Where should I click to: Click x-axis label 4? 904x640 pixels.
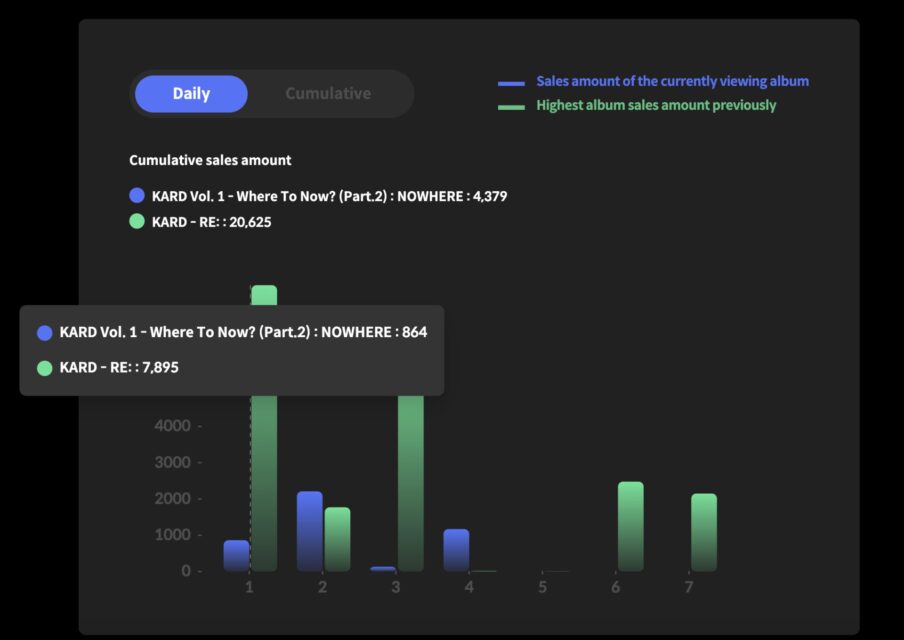pyautogui.click(x=469, y=587)
